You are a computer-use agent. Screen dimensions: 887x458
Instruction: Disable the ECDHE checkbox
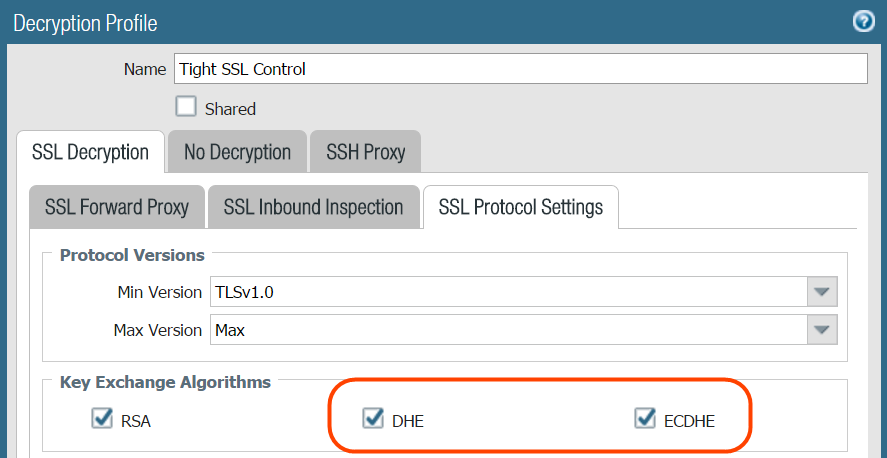(x=645, y=418)
